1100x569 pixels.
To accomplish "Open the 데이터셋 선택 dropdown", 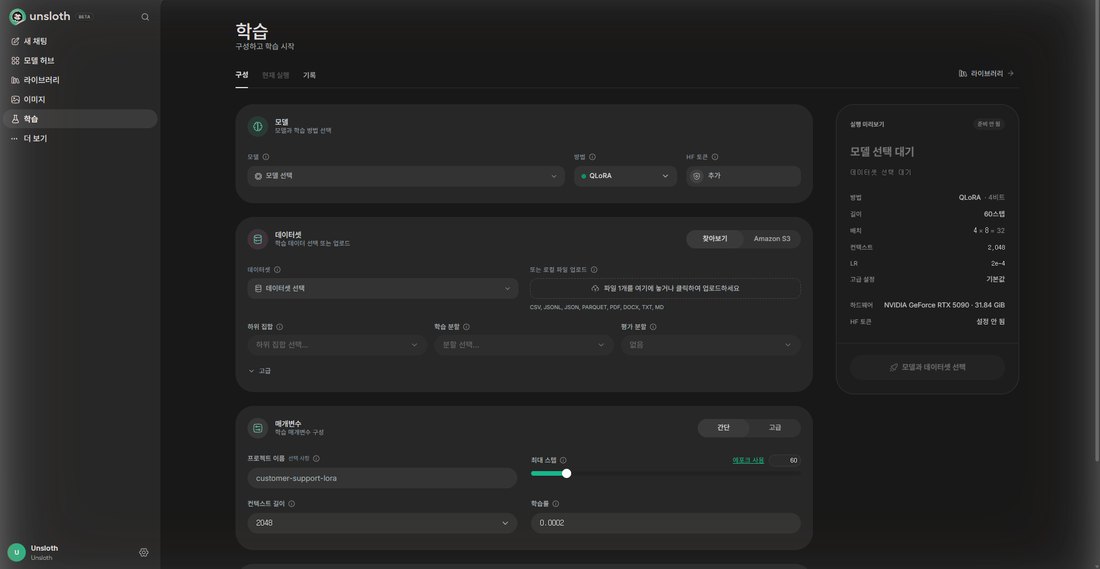I will 383,288.
